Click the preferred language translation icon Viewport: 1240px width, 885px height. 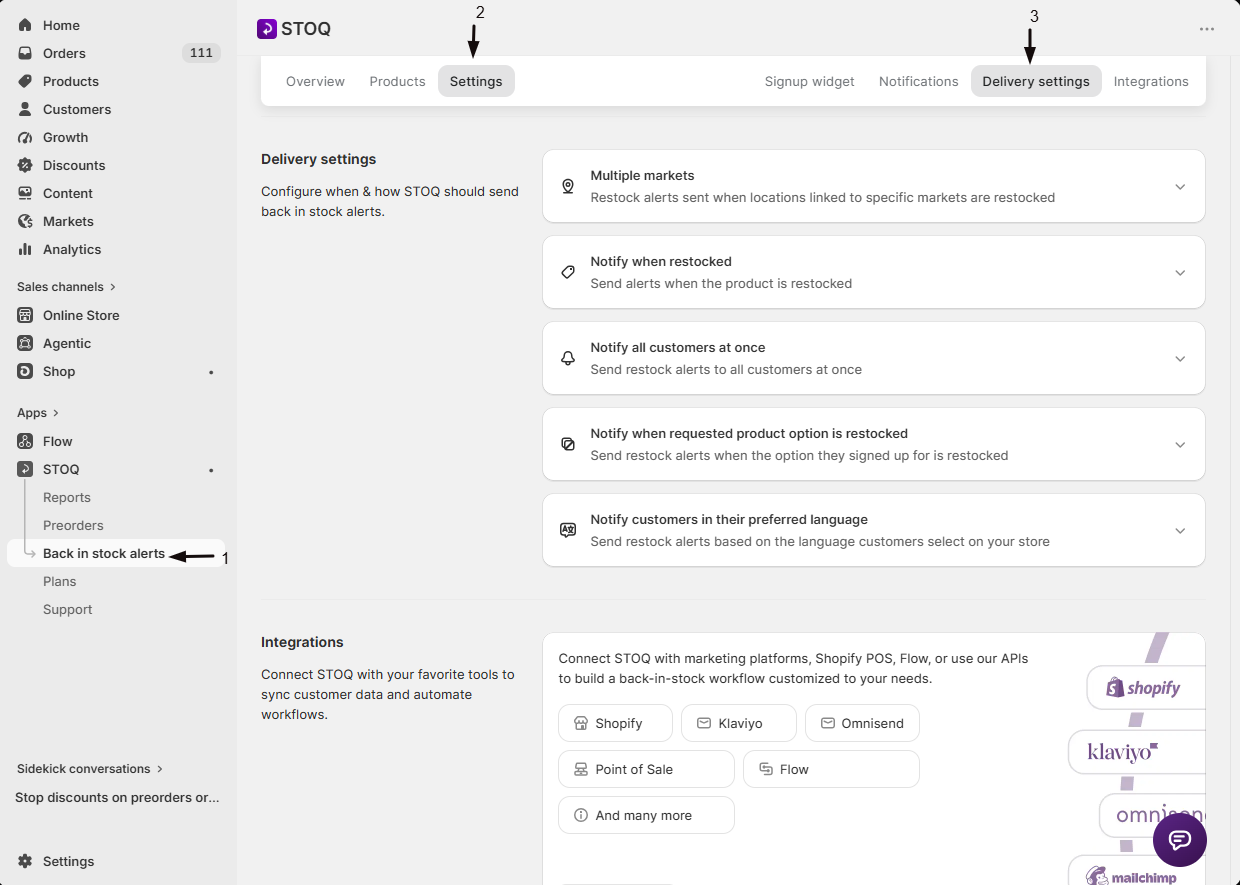coord(568,530)
